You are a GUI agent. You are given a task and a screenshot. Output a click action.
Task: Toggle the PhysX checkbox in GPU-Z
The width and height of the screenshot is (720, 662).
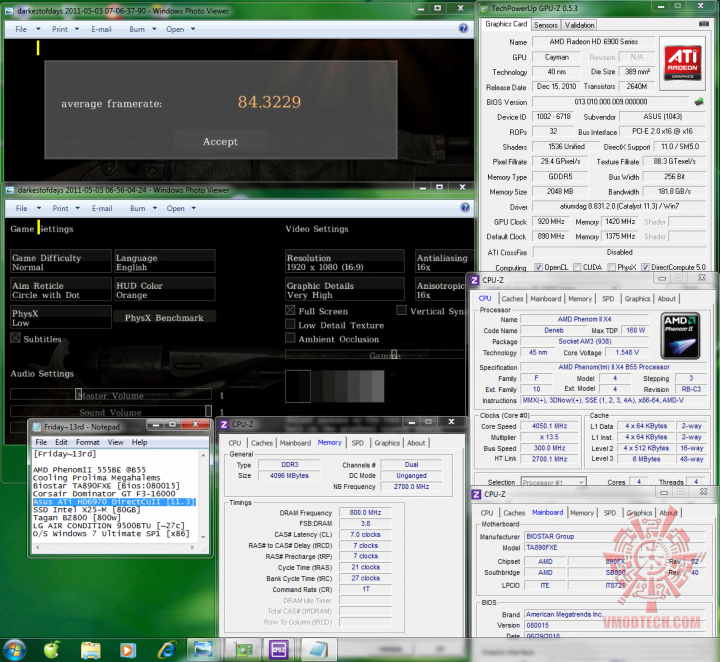(612, 267)
